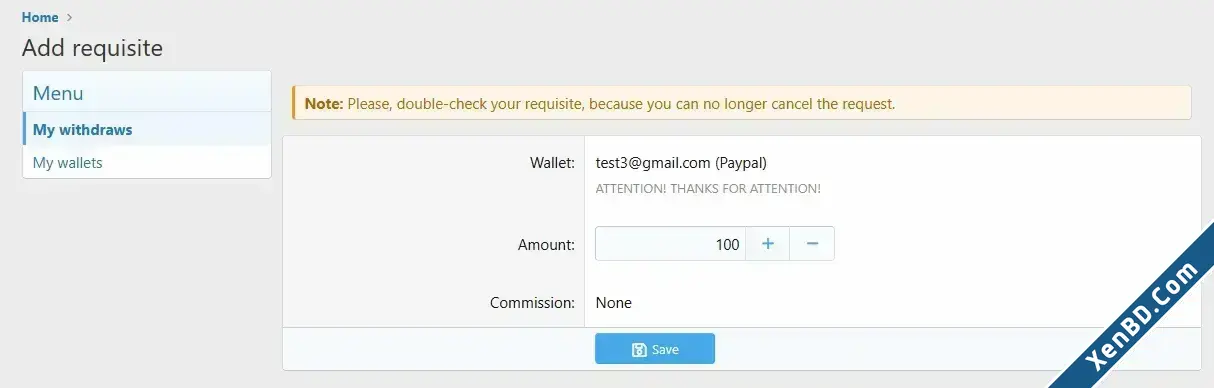
Task: Decrease the amount with the minus button
Action: coord(812,244)
